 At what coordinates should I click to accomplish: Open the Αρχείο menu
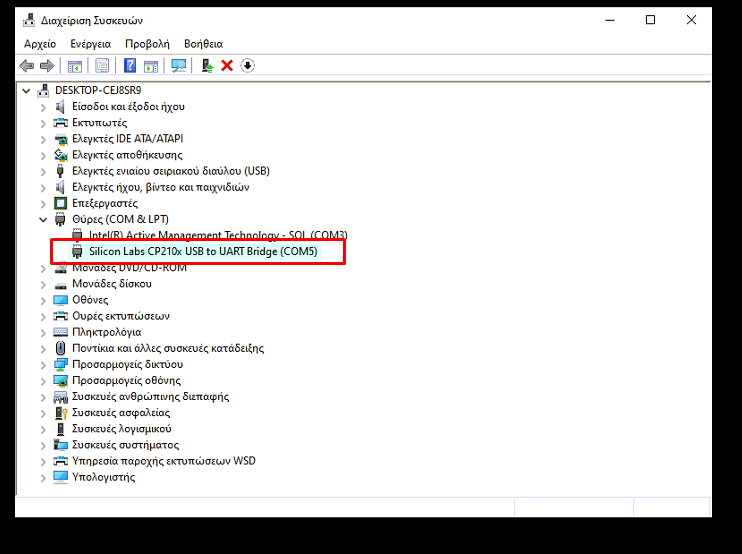pos(40,44)
